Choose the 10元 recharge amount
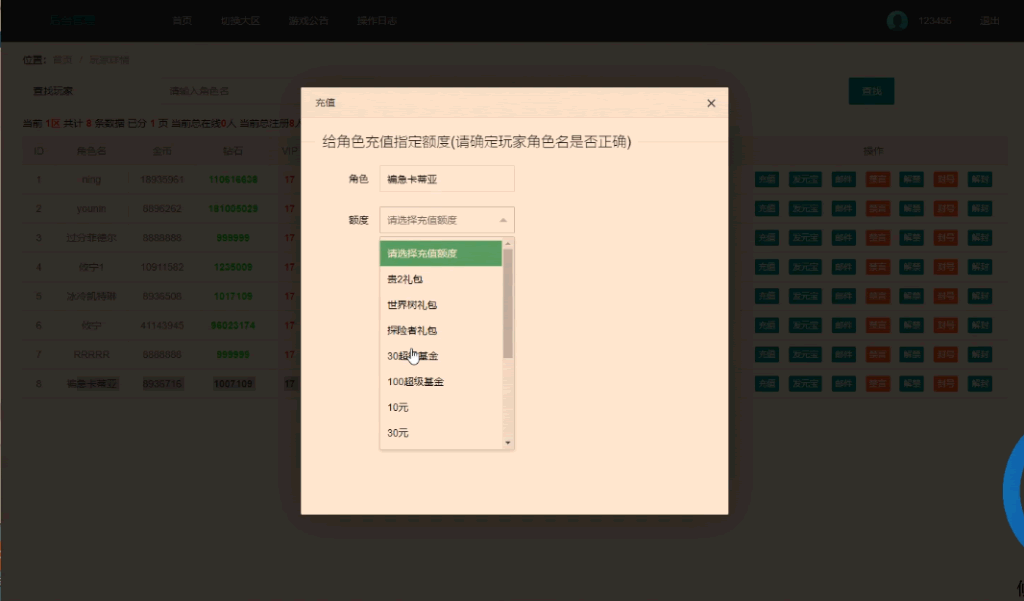 [x=440, y=407]
